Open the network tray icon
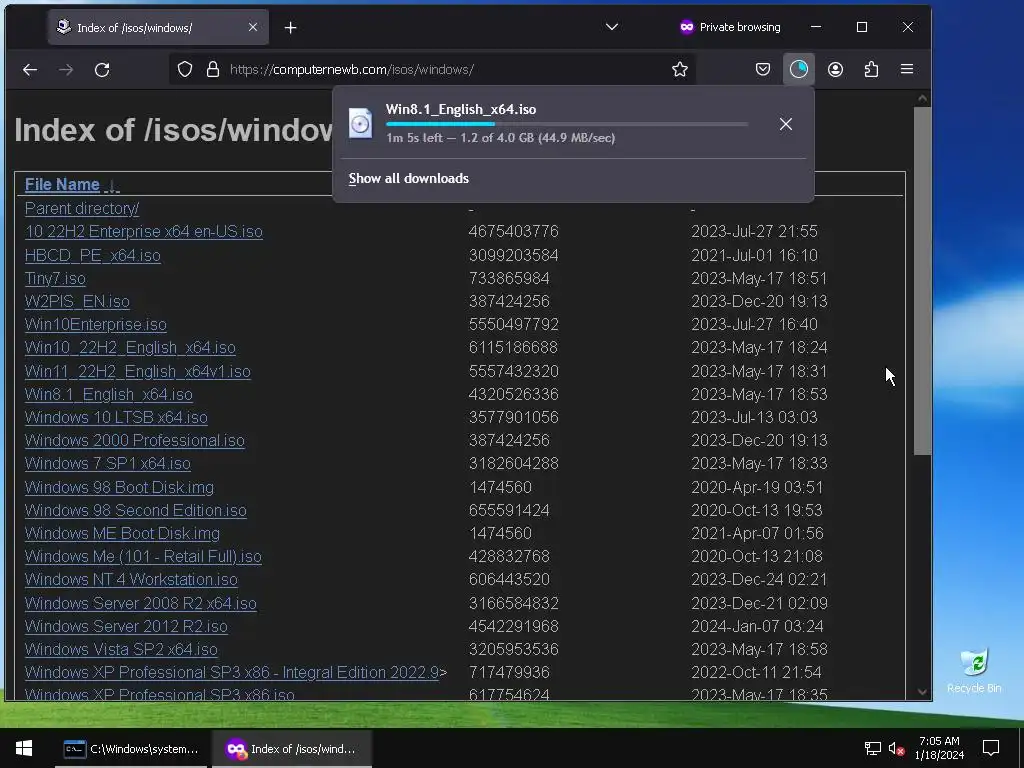Image resolution: width=1024 pixels, height=768 pixels. 872,748
